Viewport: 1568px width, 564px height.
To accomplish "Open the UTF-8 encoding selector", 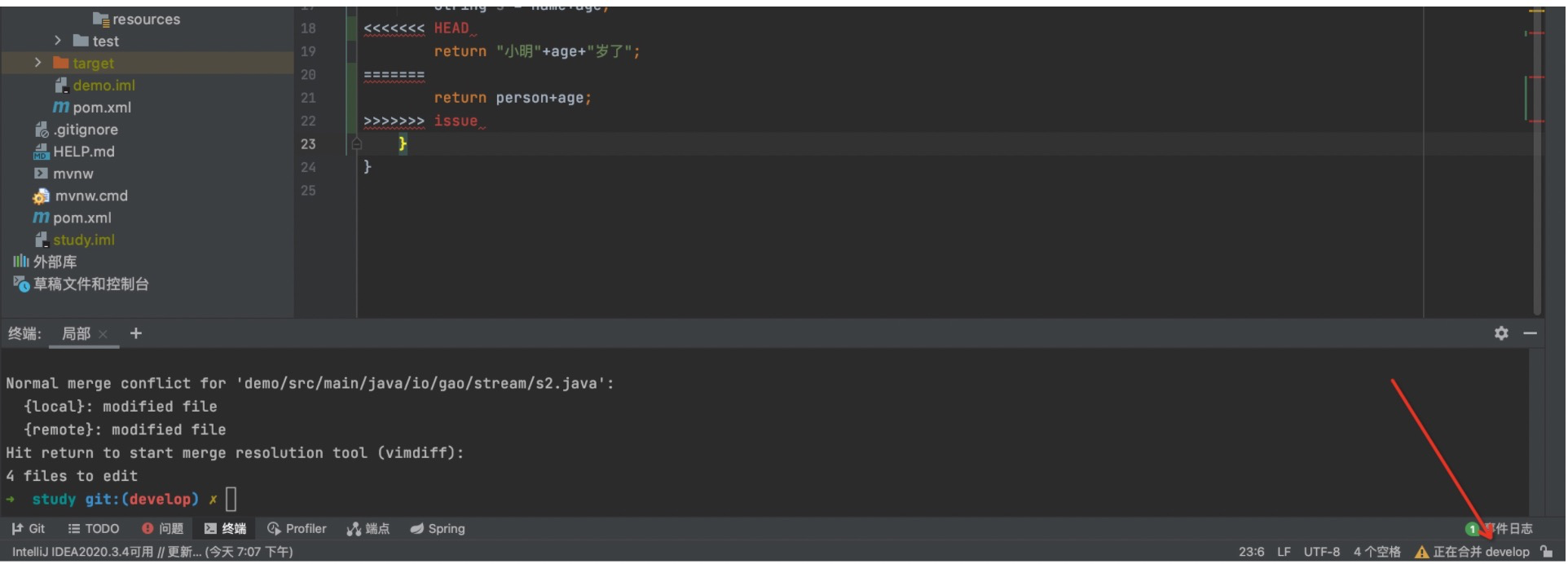I will coord(1321,552).
